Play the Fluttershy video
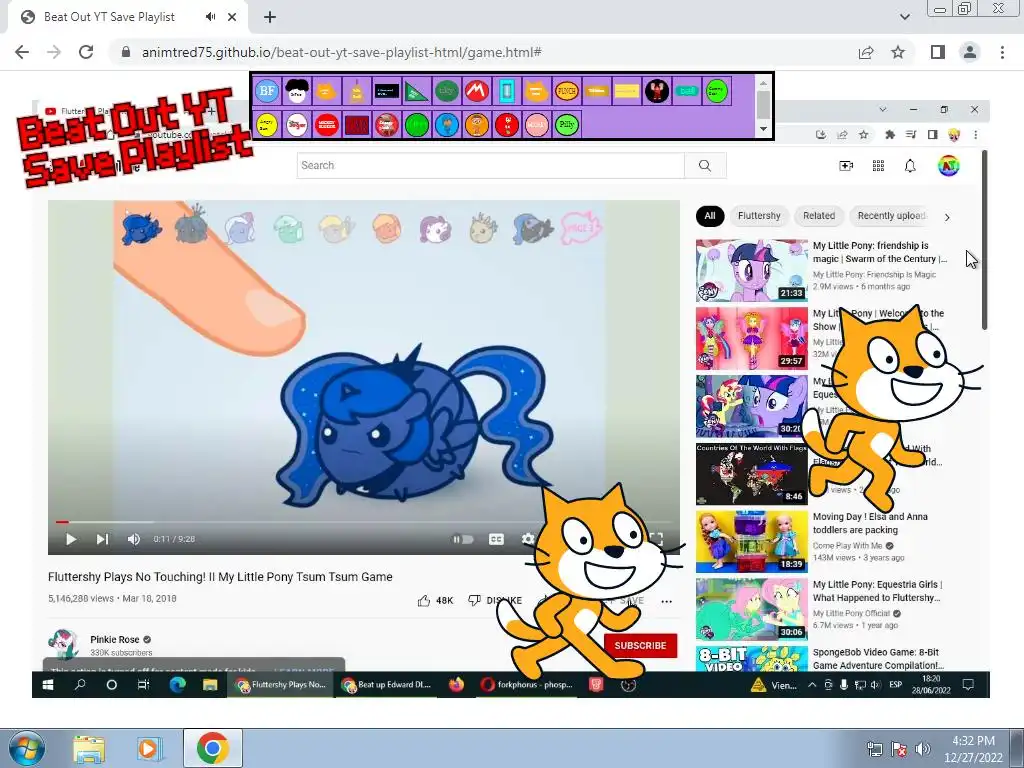 point(71,539)
